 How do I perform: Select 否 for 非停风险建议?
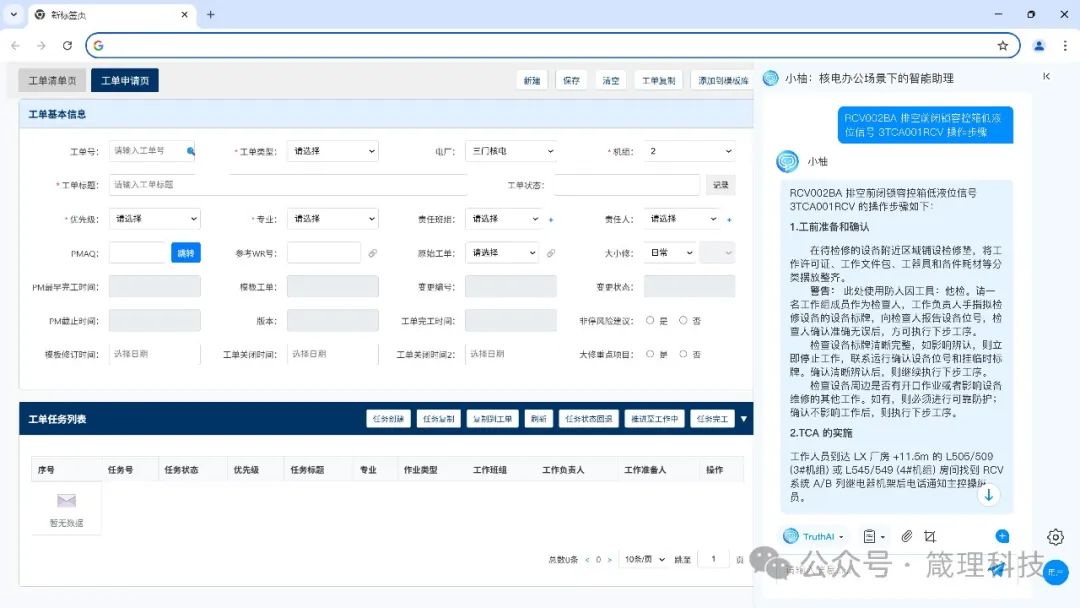(x=683, y=321)
